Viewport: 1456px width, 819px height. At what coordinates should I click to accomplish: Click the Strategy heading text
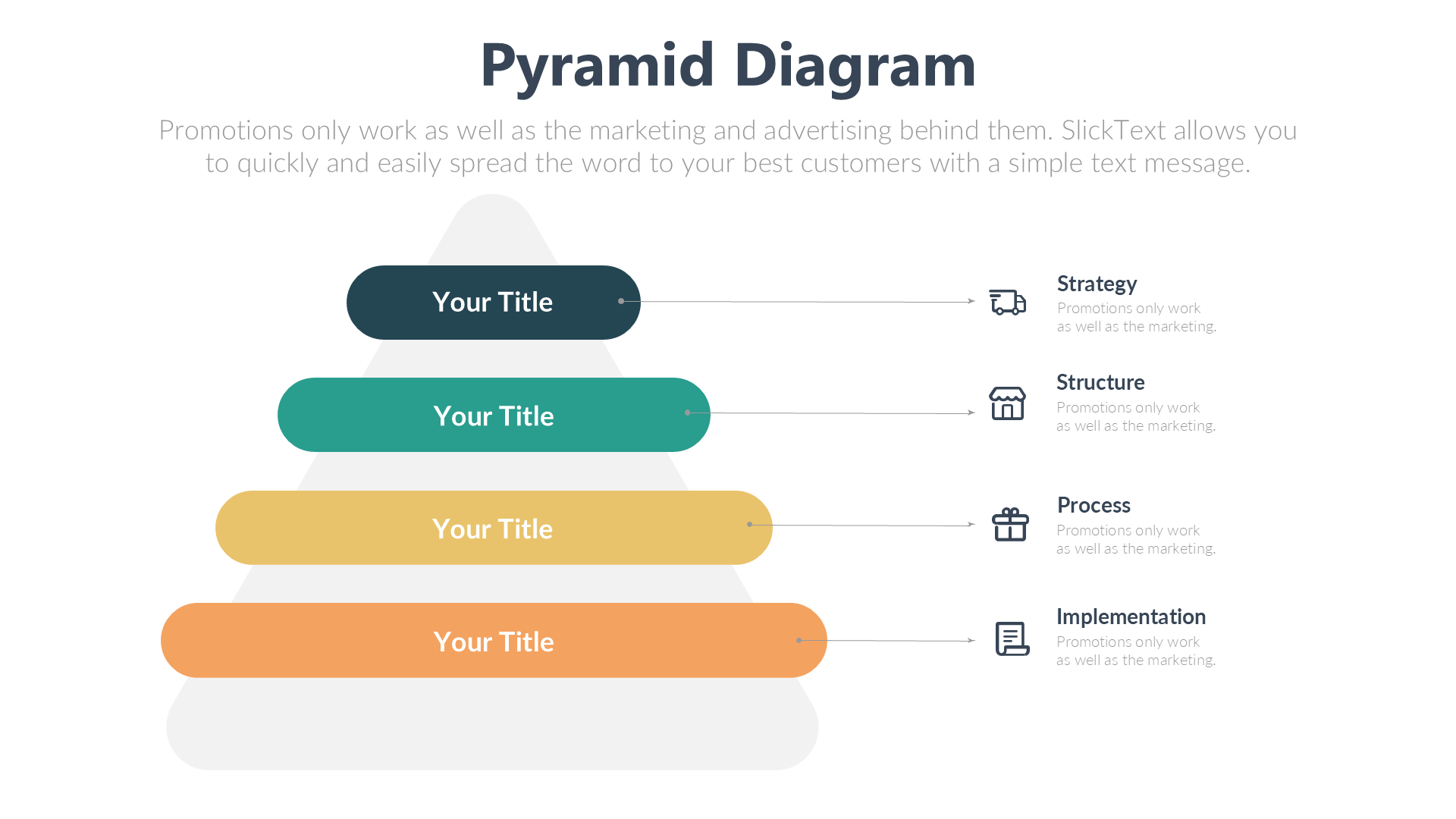click(1097, 284)
